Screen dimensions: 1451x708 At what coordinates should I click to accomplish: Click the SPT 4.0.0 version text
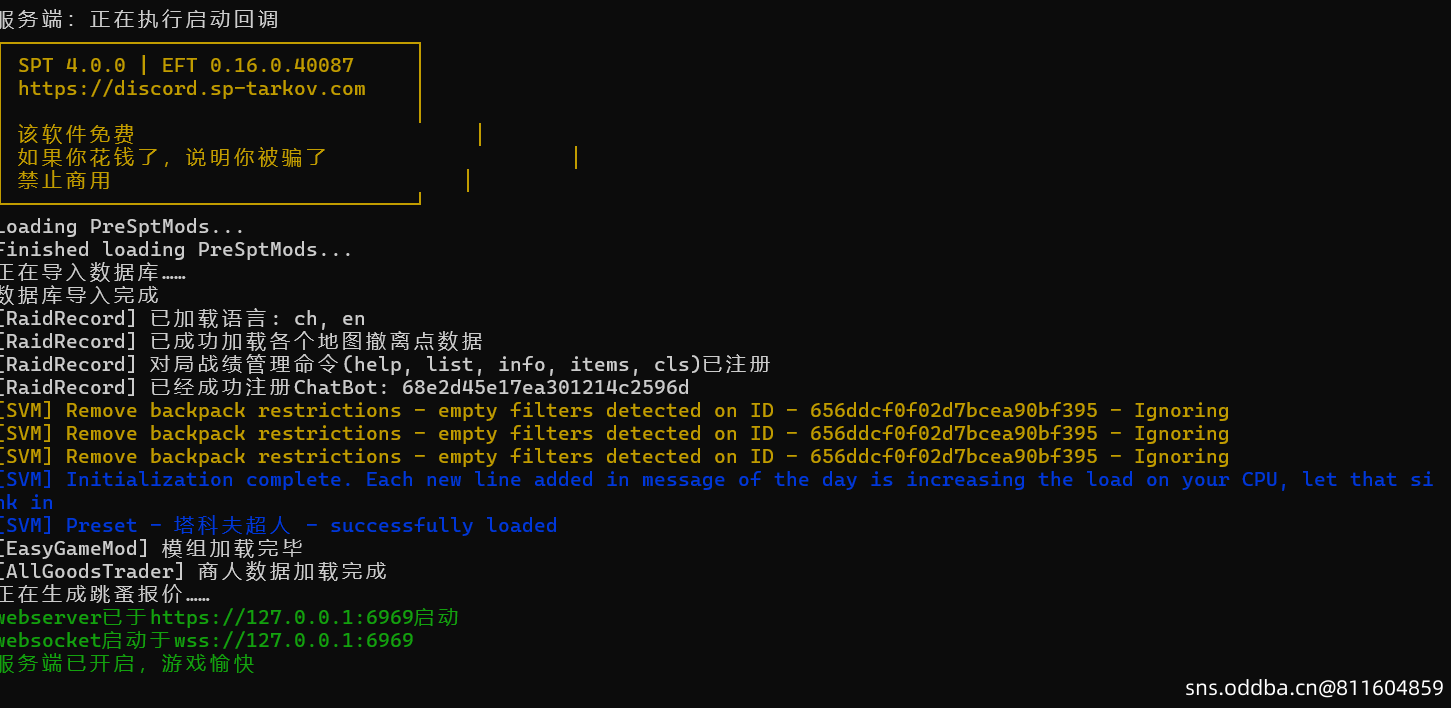(72, 66)
